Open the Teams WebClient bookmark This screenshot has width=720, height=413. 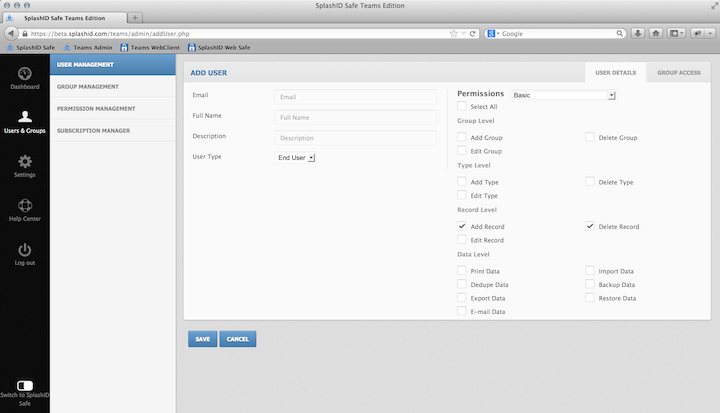pos(150,47)
